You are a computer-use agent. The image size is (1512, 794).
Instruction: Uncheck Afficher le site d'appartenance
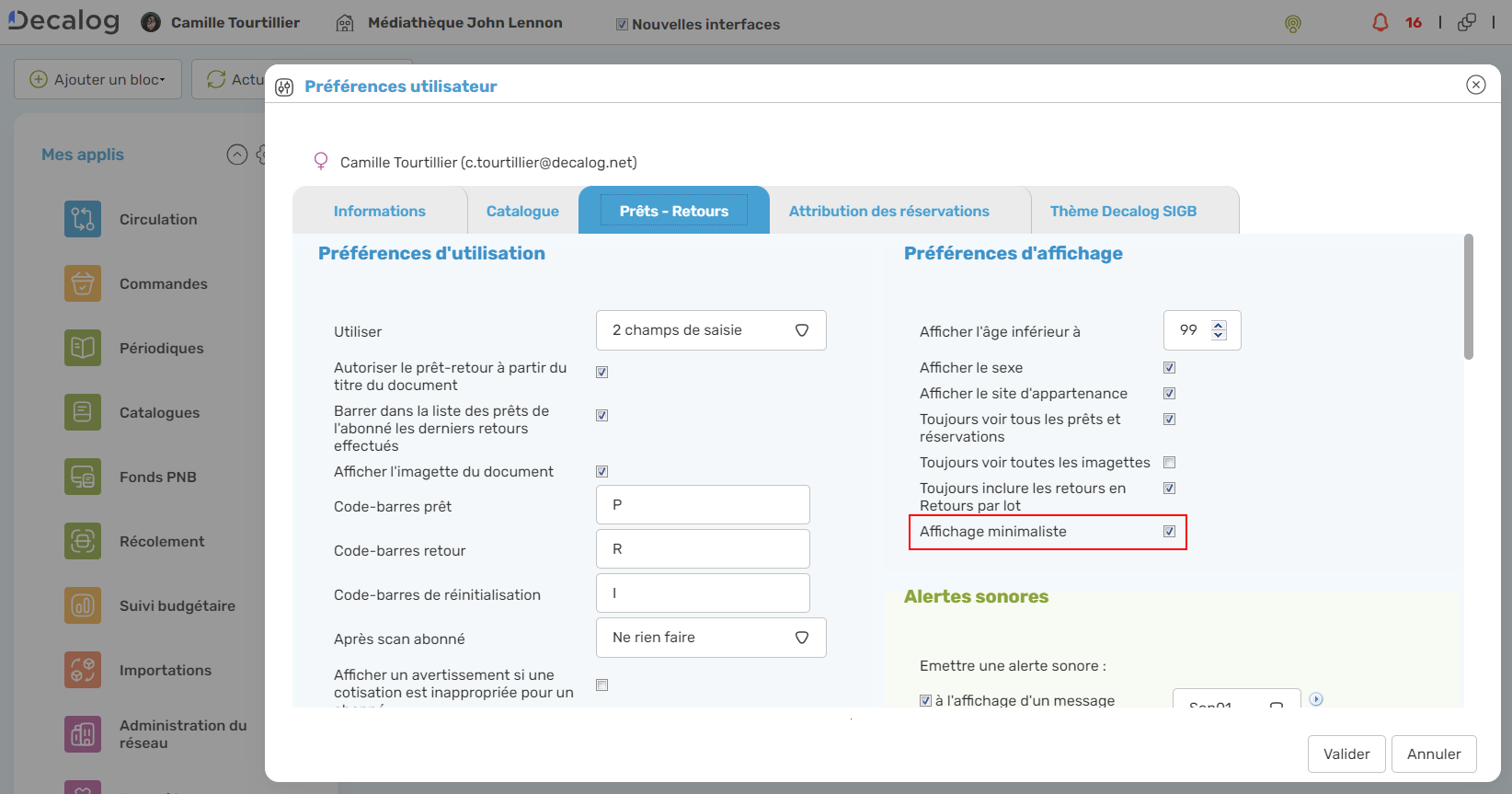point(1169,393)
